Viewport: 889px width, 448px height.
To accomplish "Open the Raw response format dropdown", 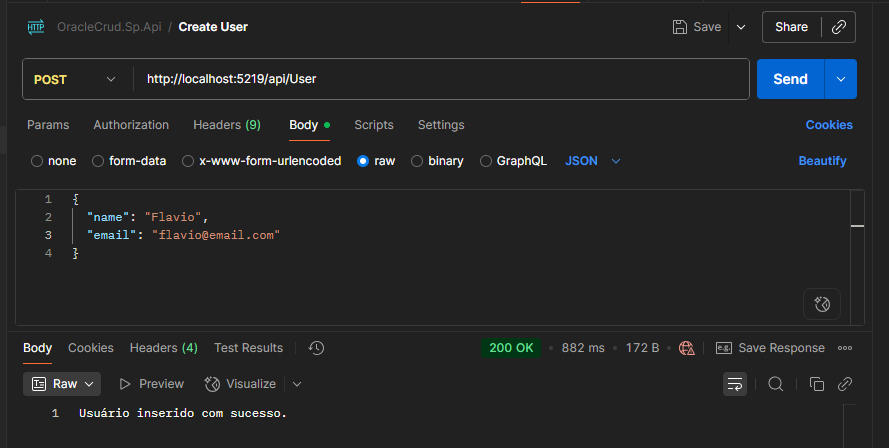I will pyautogui.click(x=63, y=384).
